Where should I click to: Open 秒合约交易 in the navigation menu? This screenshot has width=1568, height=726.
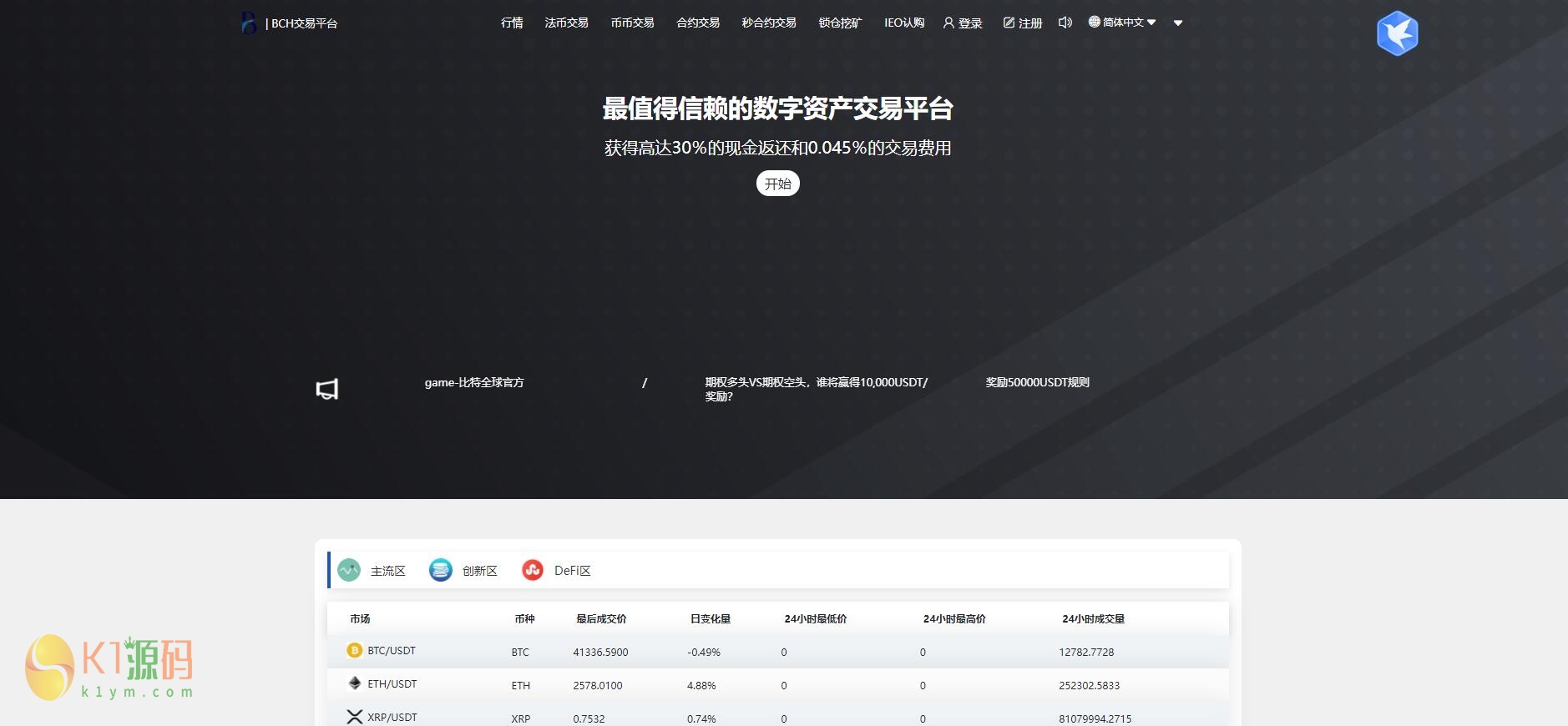[x=769, y=23]
